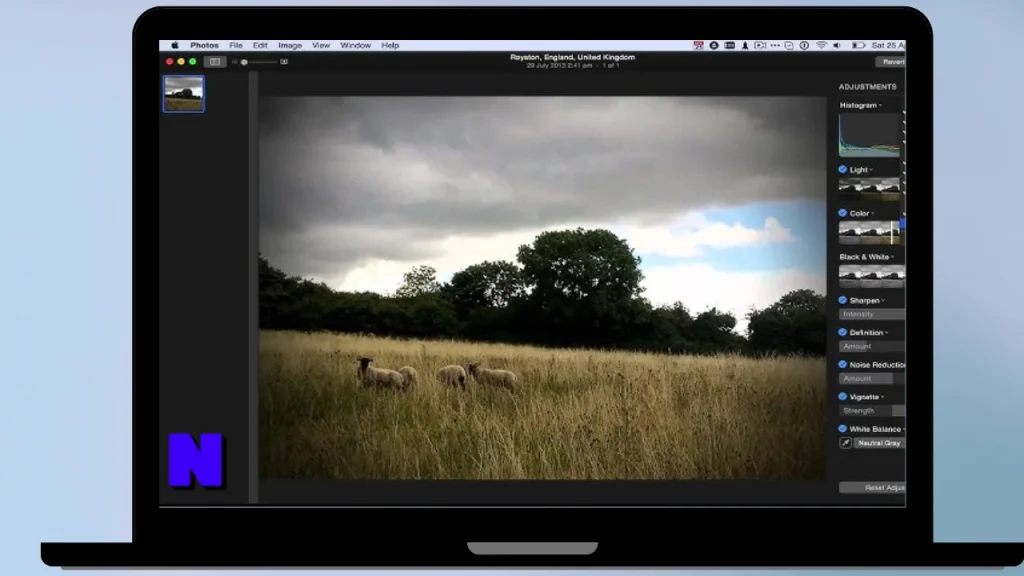The height and width of the screenshot is (576, 1024).
Task: Toggle the Sharpen adjustment checkmark
Action: tap(842, 300)
